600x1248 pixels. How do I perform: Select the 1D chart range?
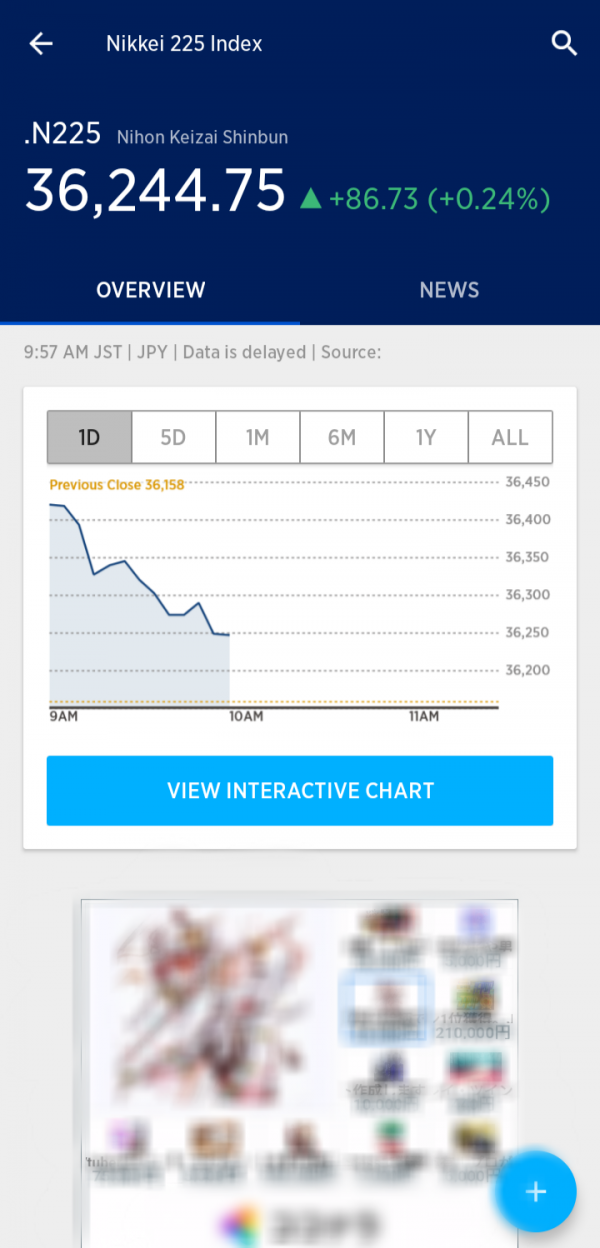pyautogui.click(x=89, y=437)
